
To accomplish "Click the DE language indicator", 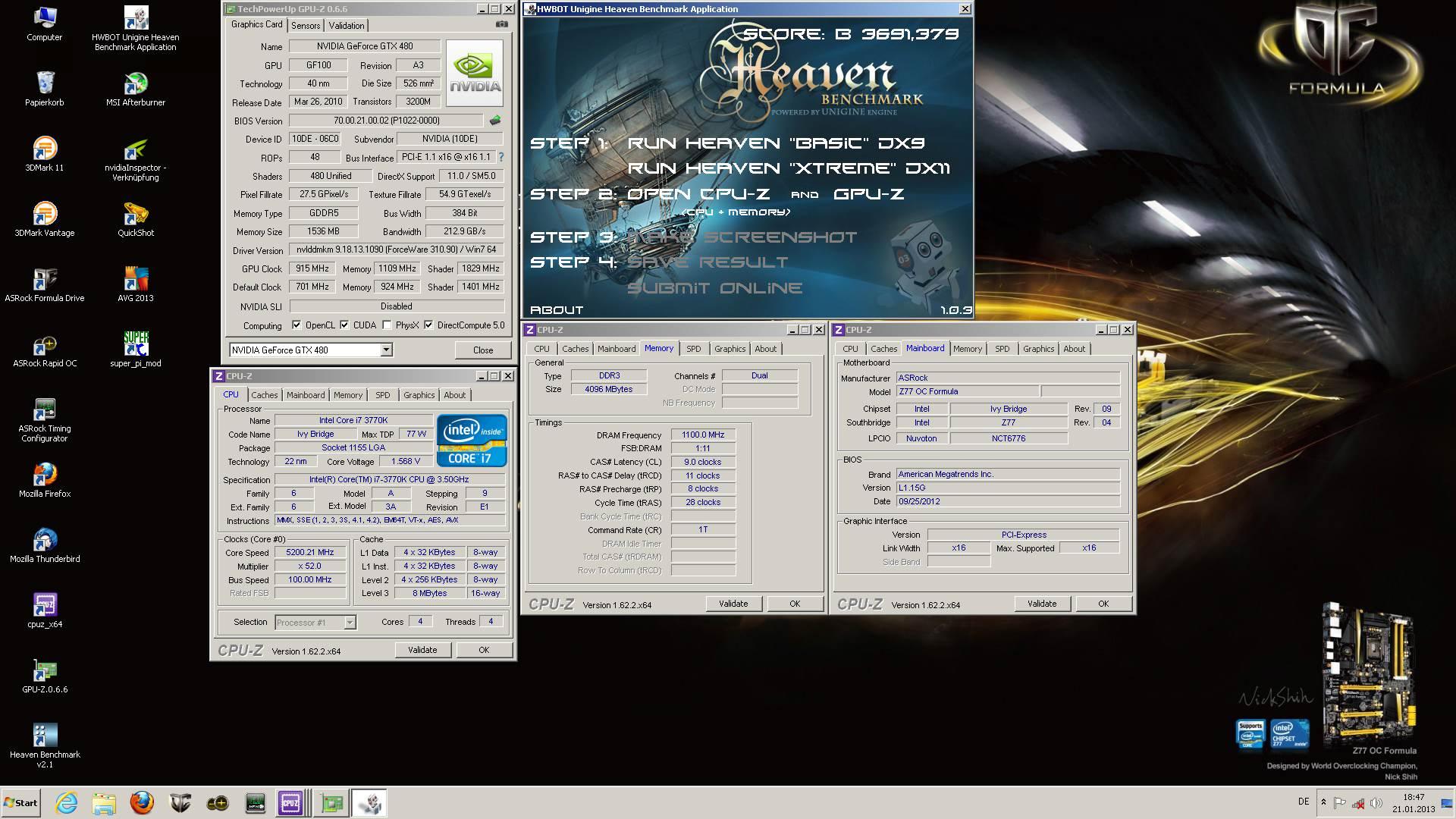I will 1304,802.
